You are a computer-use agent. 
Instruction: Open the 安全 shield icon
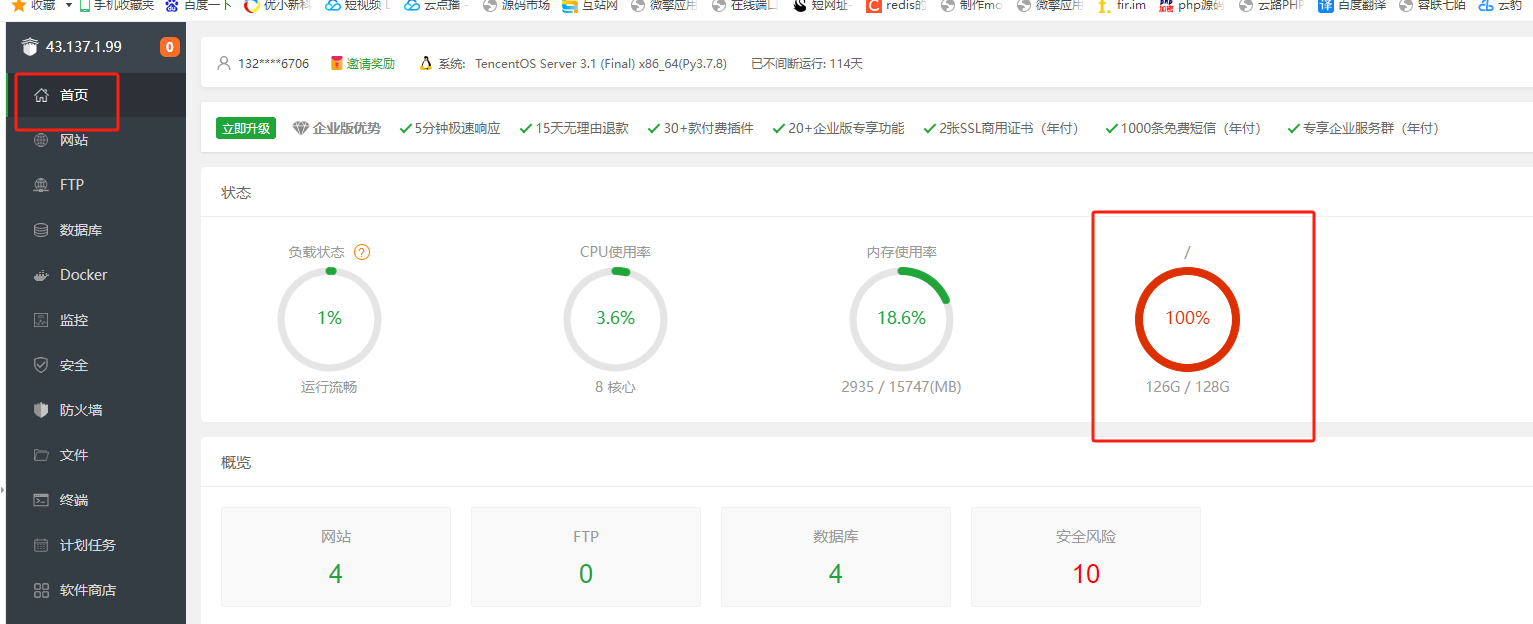coord(41,365)
